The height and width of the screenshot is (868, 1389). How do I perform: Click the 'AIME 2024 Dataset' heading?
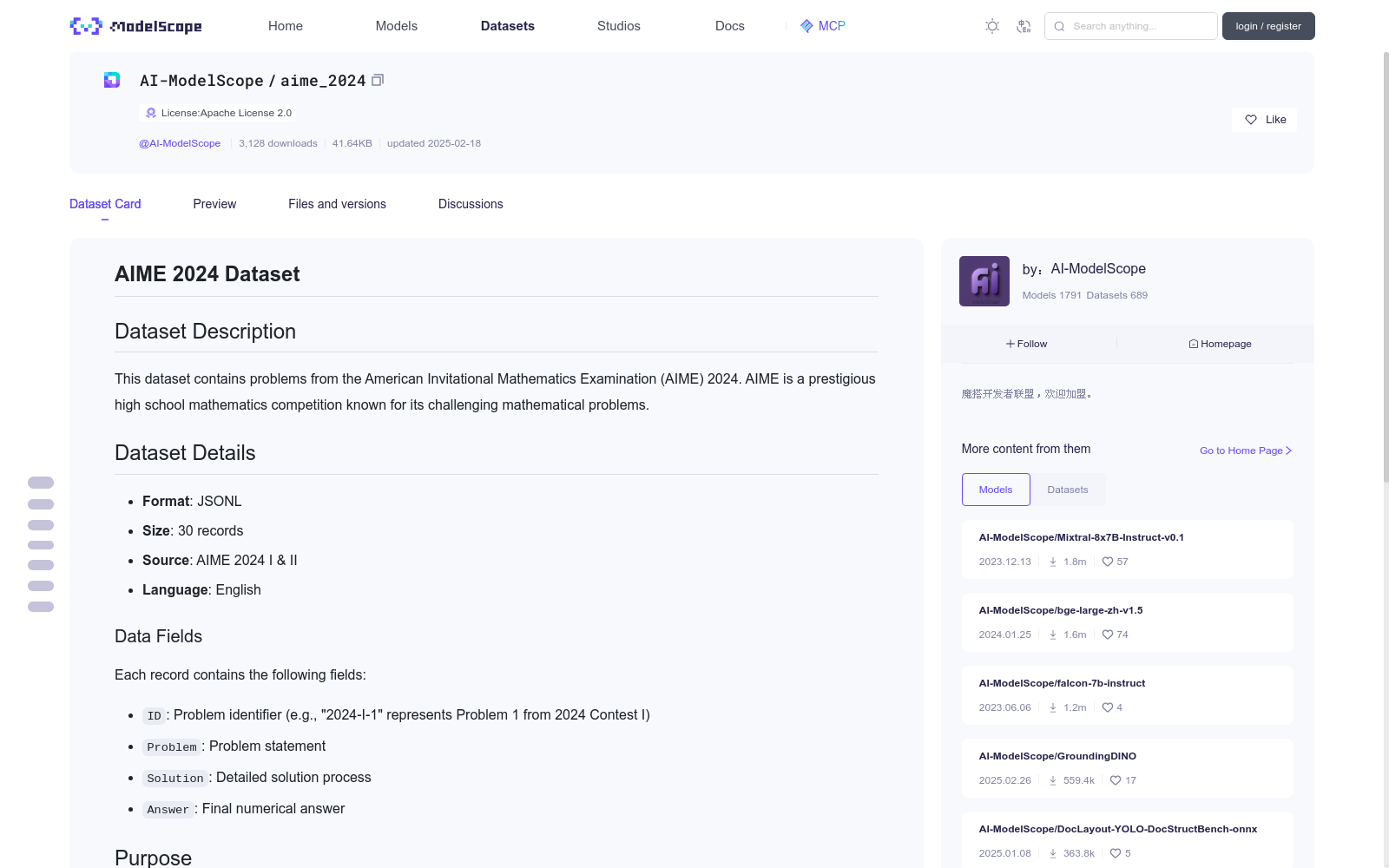(x=207, y=274)
